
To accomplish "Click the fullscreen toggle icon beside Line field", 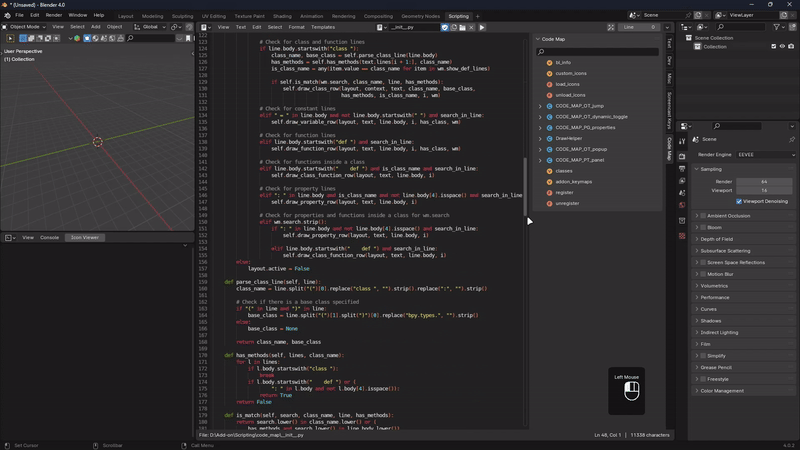I will tap(611, 27).
